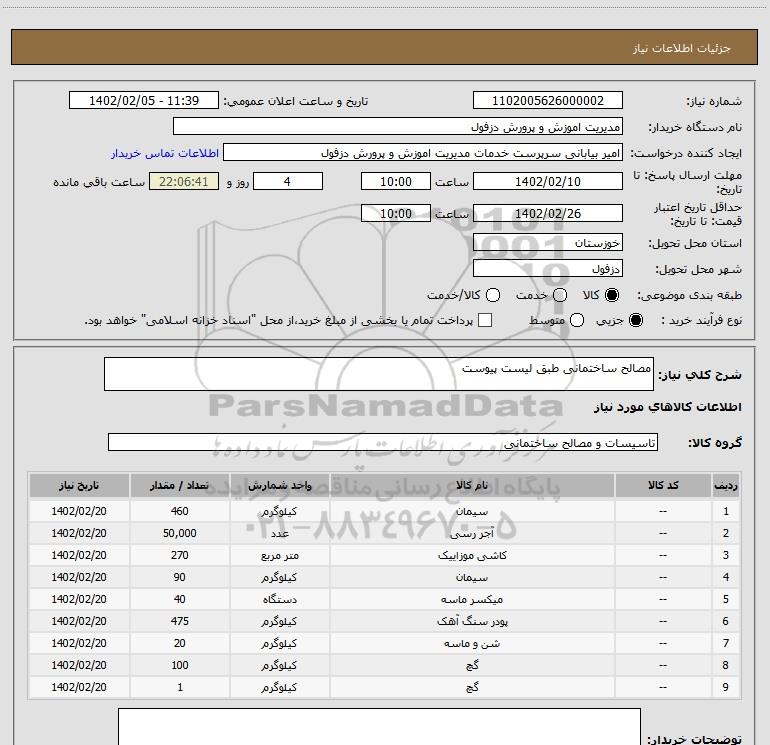Click the تعداد / مقدار column header
The image size is (770, 745).
click(179, 486)
